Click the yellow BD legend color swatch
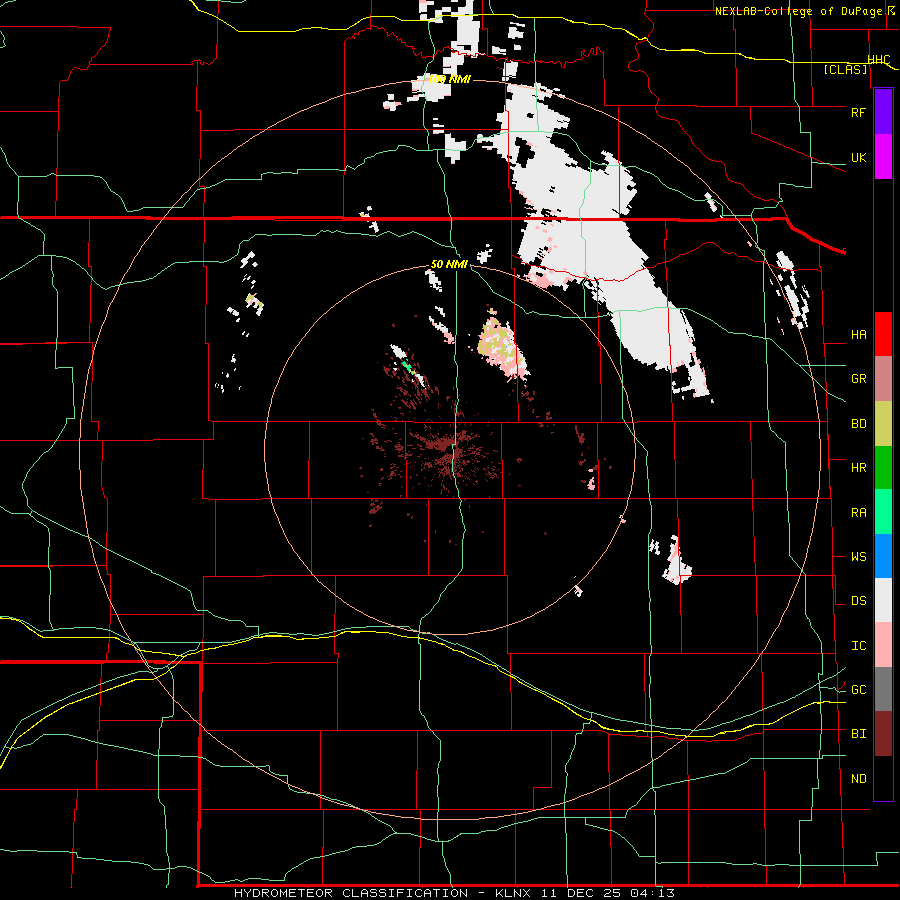900x900 pixels. click(883, 424)
